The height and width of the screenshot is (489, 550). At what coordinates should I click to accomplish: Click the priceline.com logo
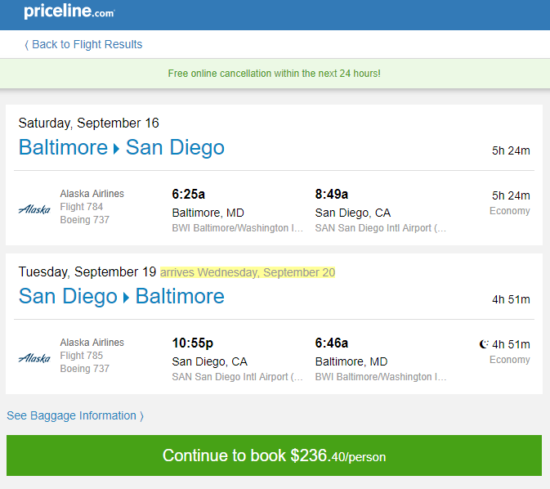tap(69, 12)
